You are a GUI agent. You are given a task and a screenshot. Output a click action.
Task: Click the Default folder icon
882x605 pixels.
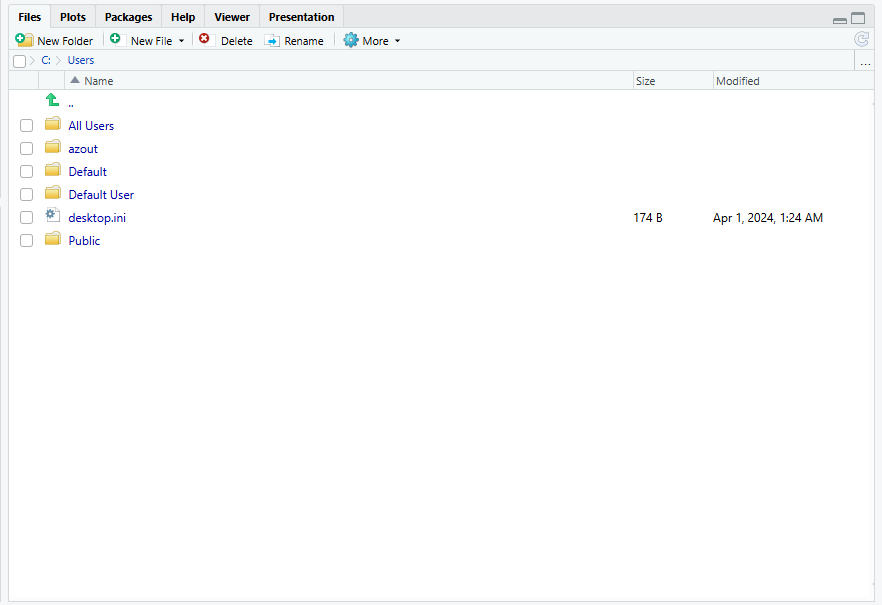point(53,170)
